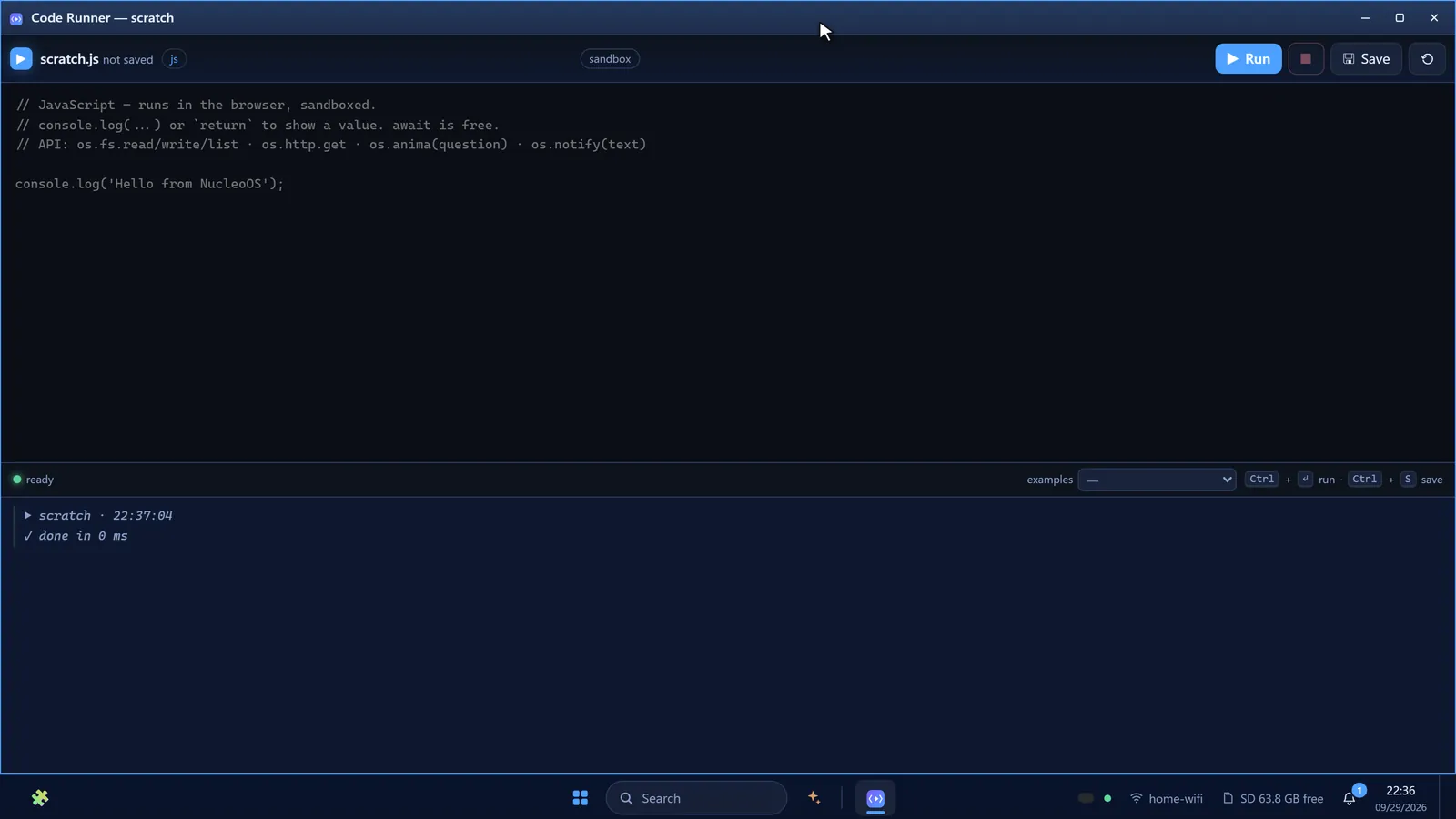Open the start menu grid icon
The width and height of the screenshot is (1456, 819).
click(581, 798)
